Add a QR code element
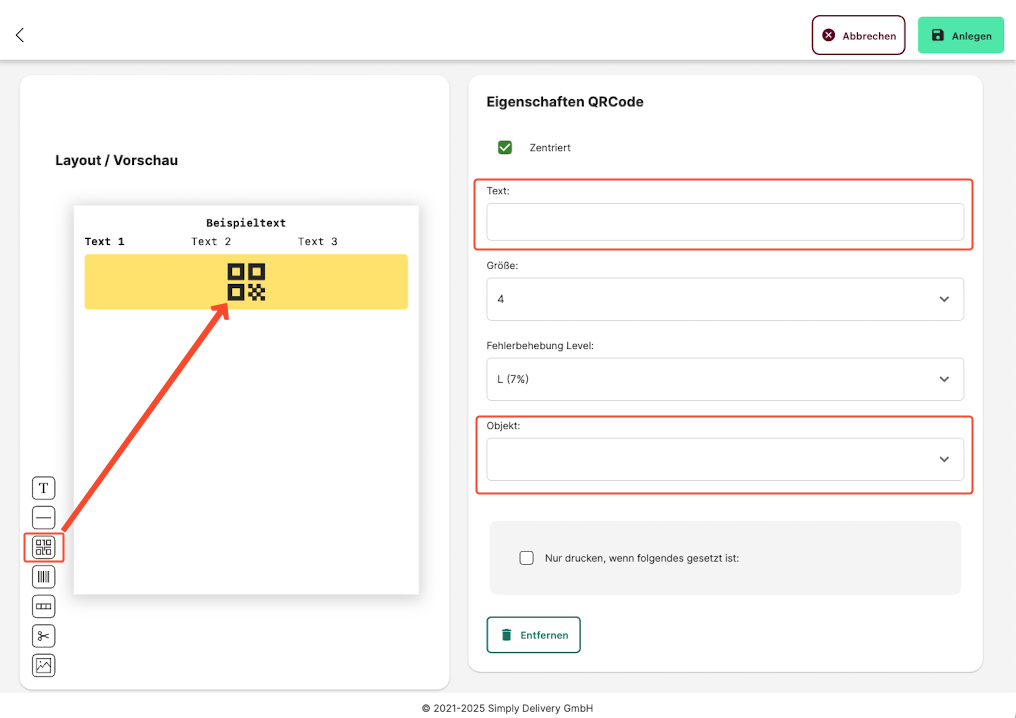The width and height of the screenshot is (1016, 718). [43, 548]
